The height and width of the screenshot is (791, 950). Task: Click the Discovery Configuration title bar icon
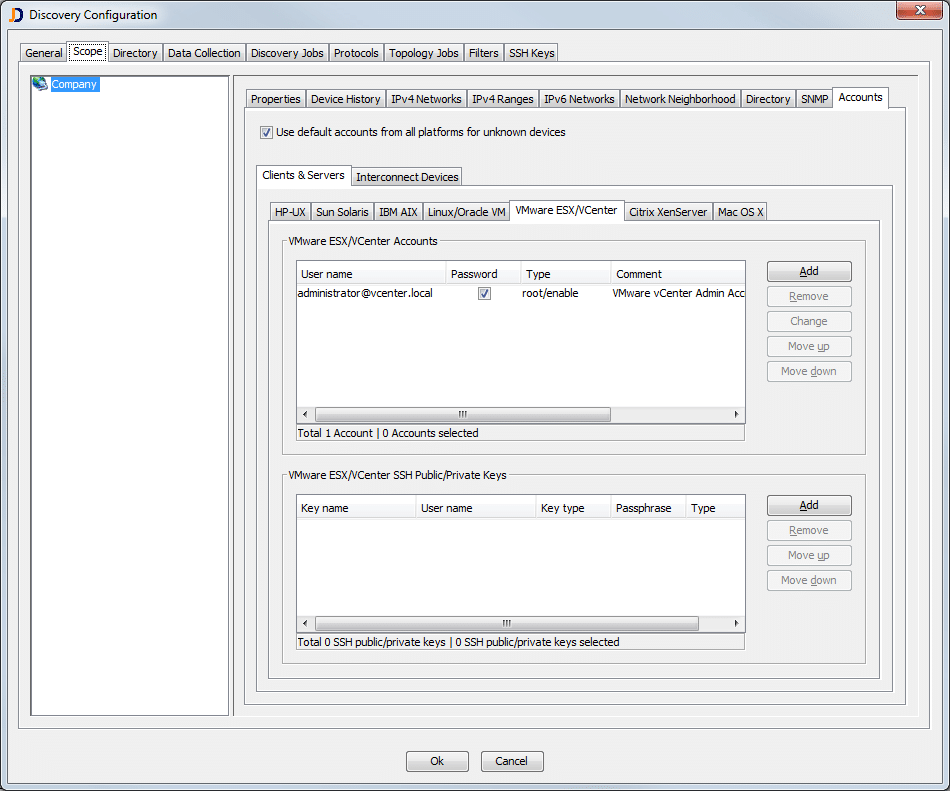(12, 14)
